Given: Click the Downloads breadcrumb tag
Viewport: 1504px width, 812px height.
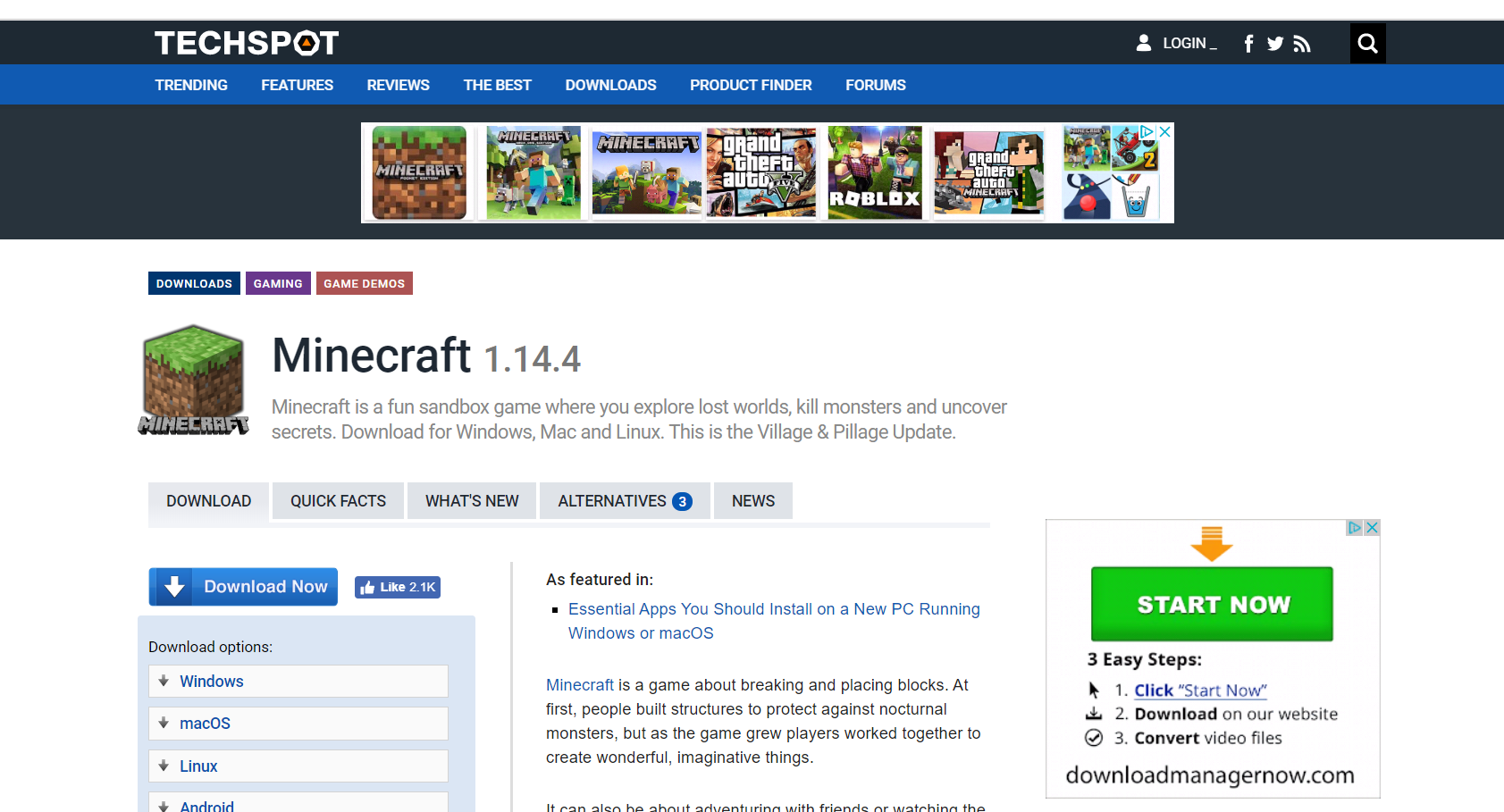Looking at the screenshot, I should click(194, 283).
